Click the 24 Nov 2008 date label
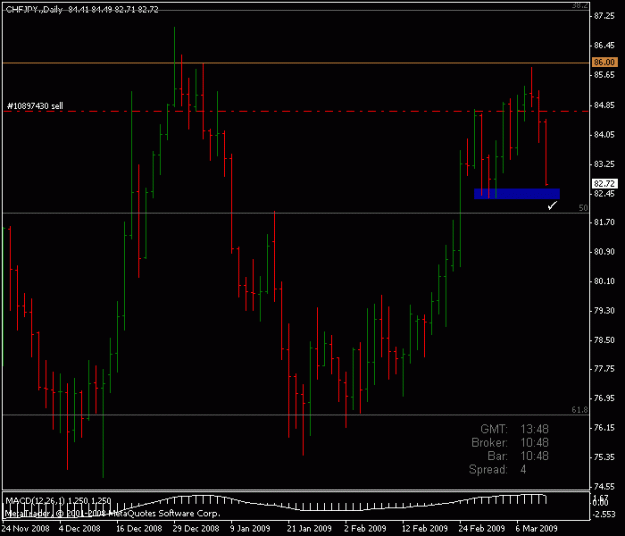625x536 pixels. pos(26,528)
